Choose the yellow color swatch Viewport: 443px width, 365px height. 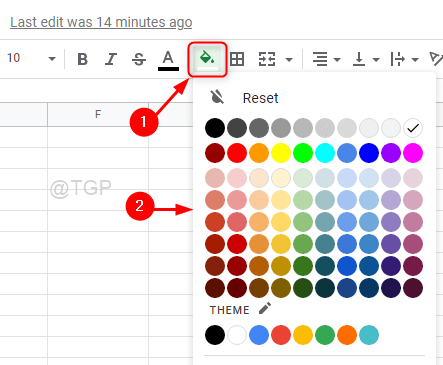(281, 153)
